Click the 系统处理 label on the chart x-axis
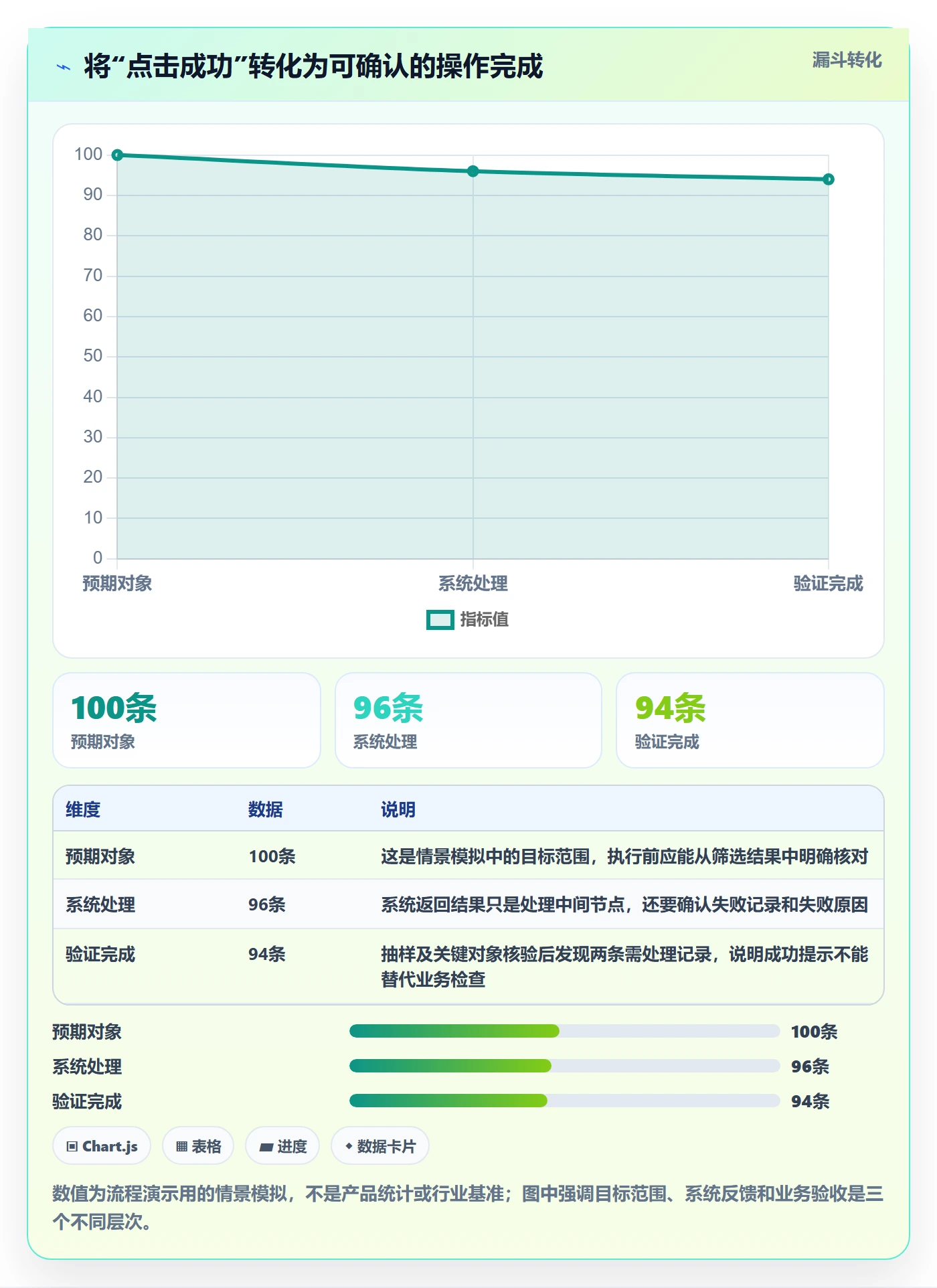Screen dimensions: 937x1288 pos(473,584)
